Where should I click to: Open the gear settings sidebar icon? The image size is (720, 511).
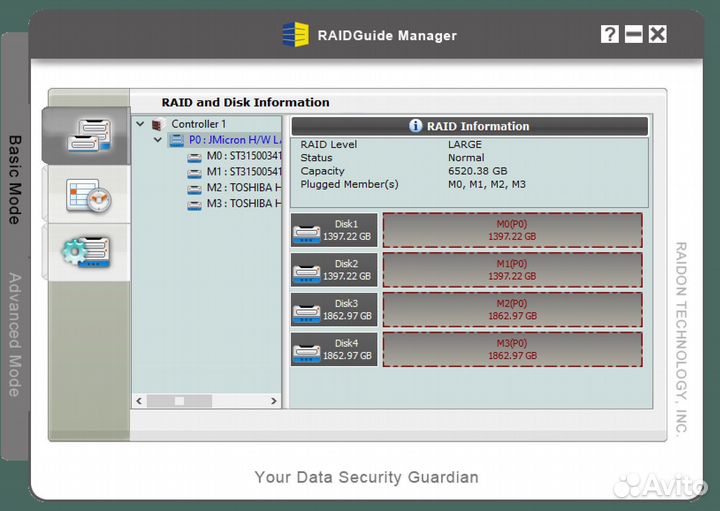[x=87, y=253]
